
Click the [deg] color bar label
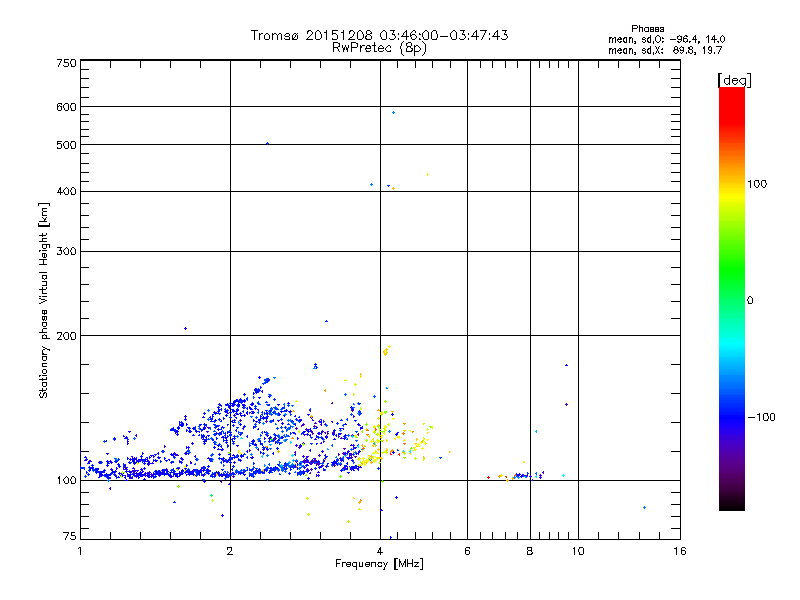point(734,80)
